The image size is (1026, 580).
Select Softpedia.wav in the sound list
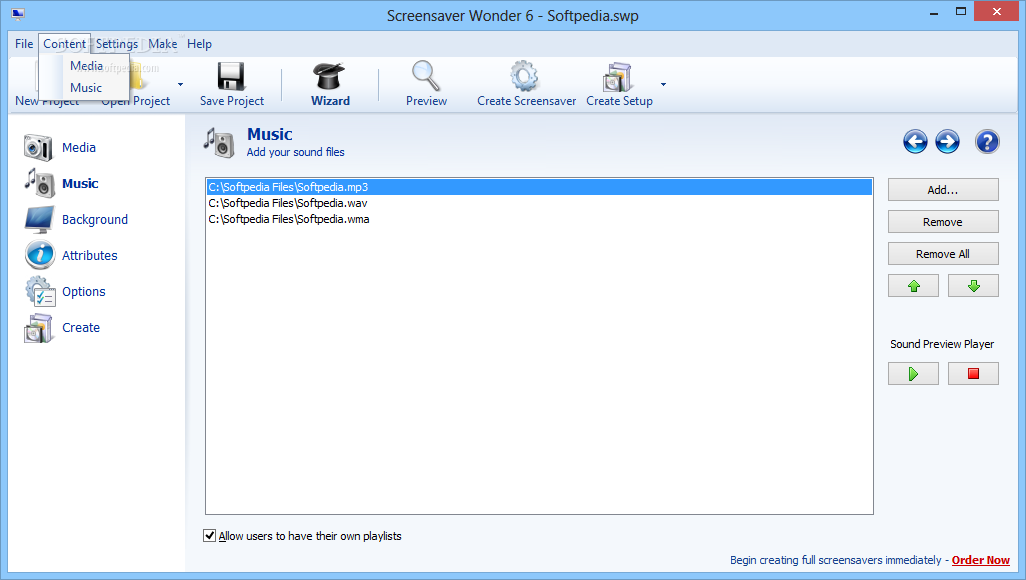(x=539, y=203)
